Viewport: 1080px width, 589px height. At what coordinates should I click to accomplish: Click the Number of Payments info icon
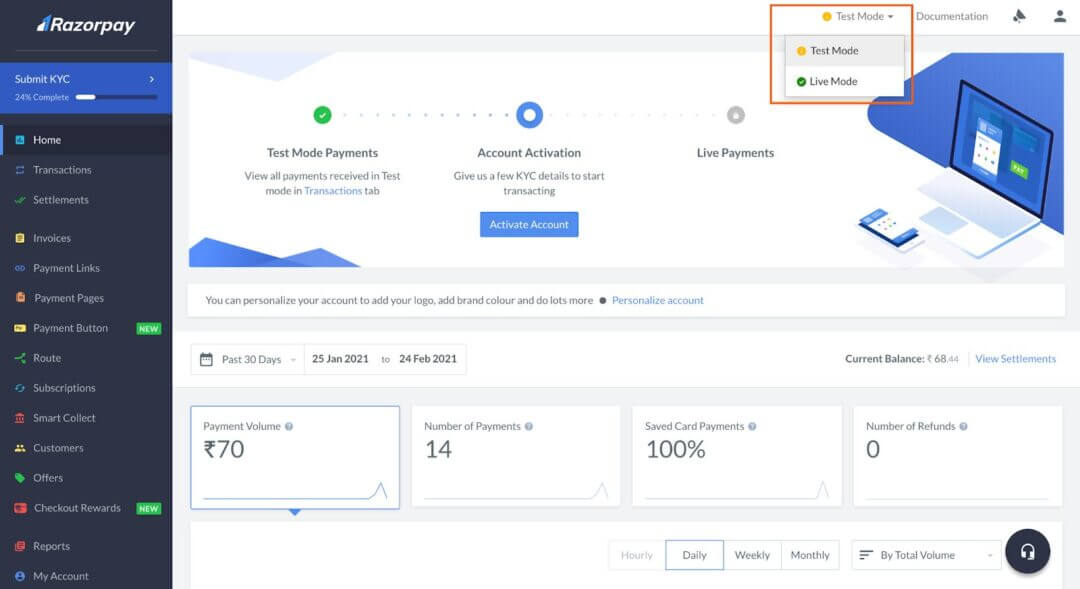click(529, 426)
